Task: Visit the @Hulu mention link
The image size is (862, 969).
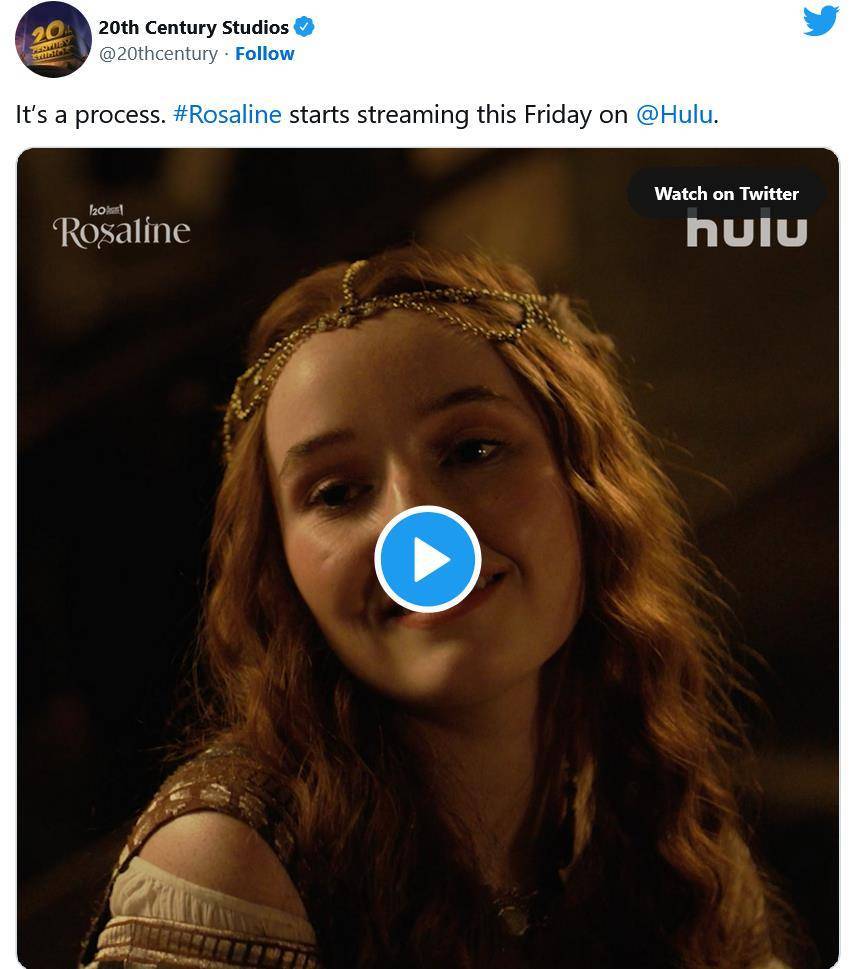Action: [x=674, y=114]
